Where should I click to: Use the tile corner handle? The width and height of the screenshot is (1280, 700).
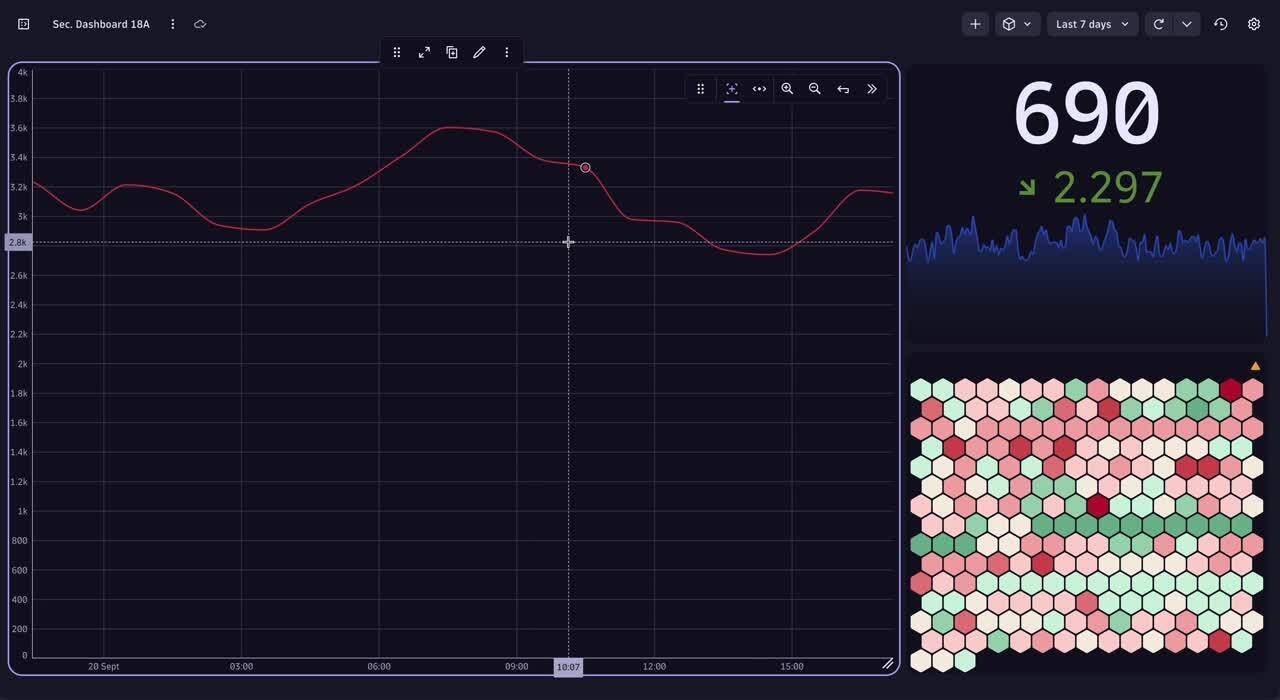tap(888, 664)
